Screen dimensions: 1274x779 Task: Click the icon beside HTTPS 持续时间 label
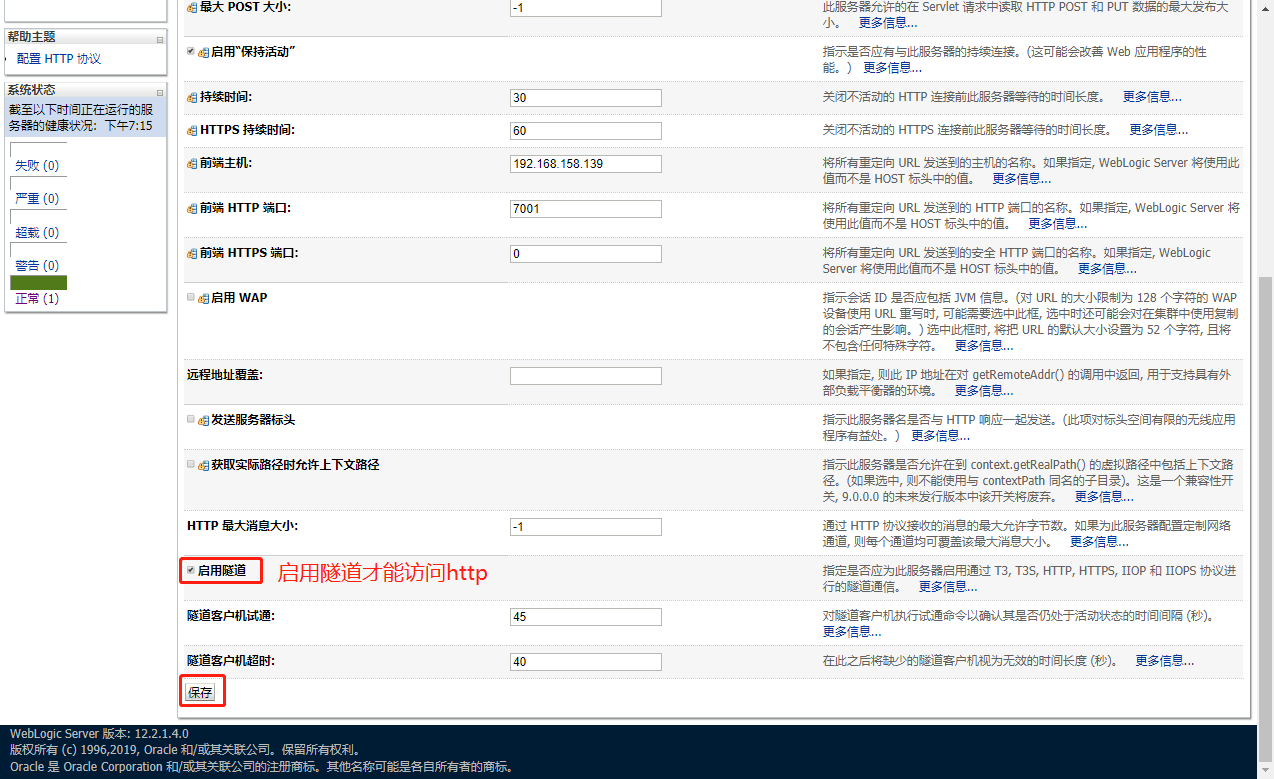[x=192, y=131]
